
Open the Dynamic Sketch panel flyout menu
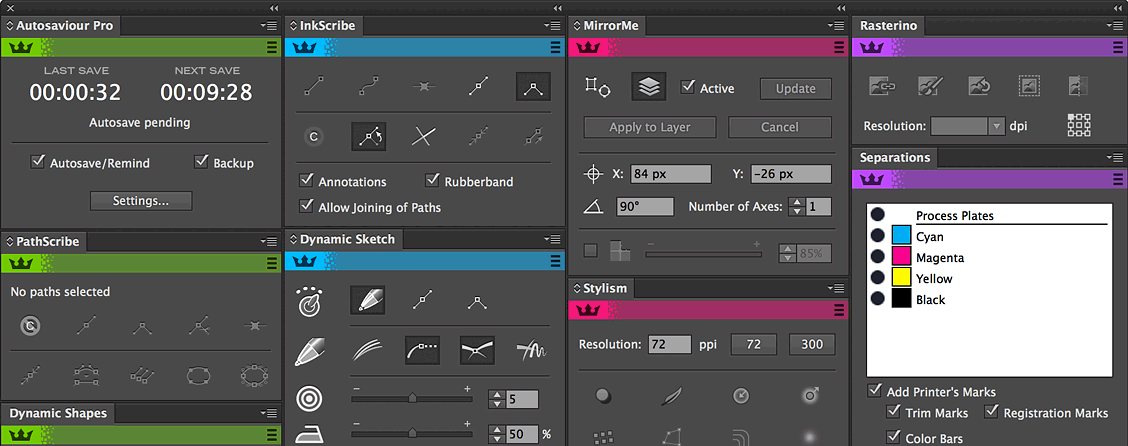point(552,240)
